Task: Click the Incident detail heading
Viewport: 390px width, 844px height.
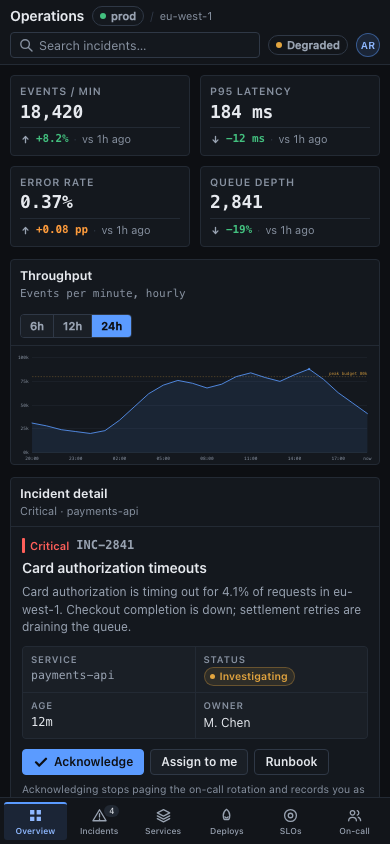Action: (x=64, y=494)
